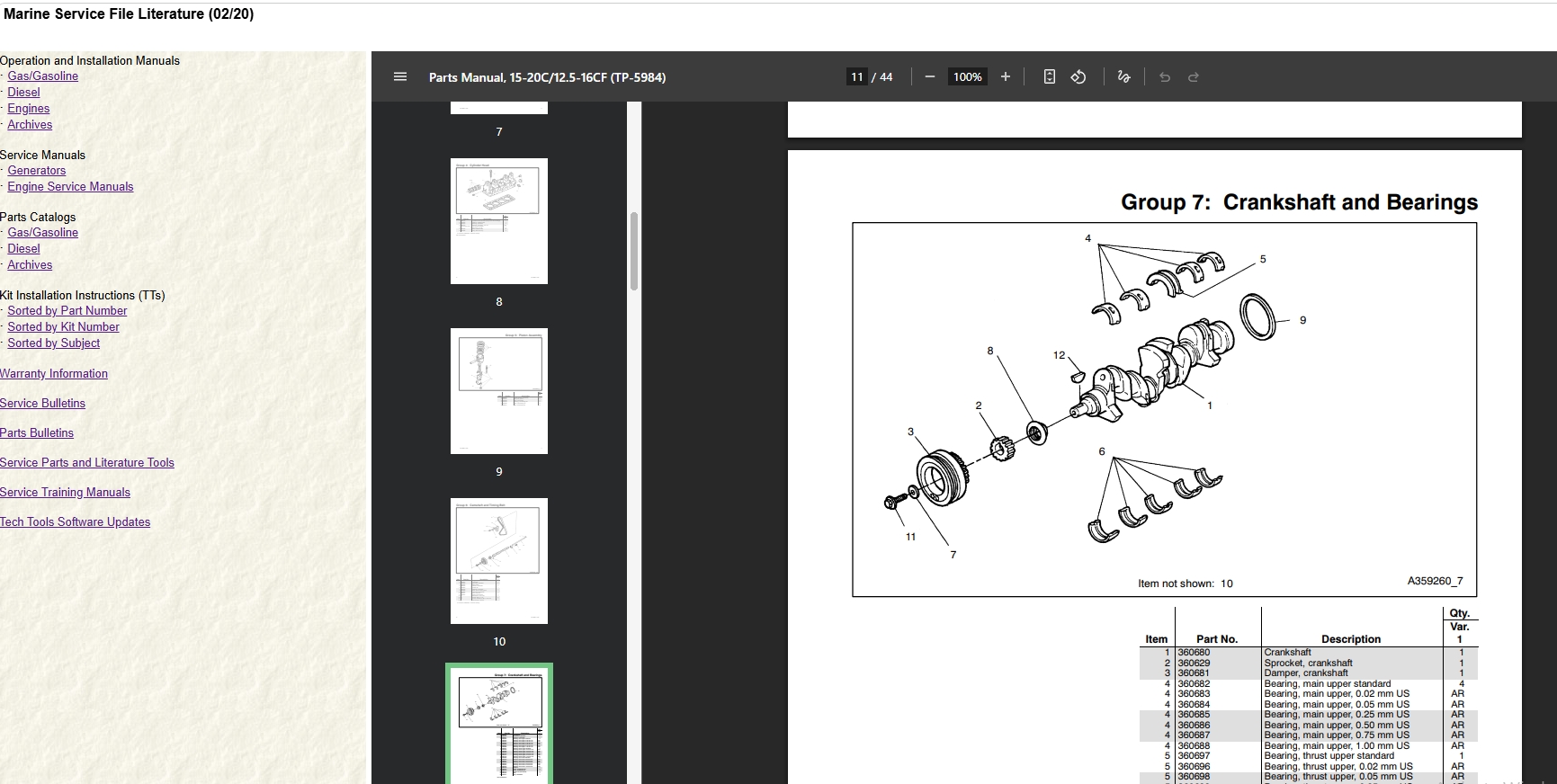Screen dimensions: 1557x784
Task: Click the 100% zoom level field
Action: tap(967, 77)
